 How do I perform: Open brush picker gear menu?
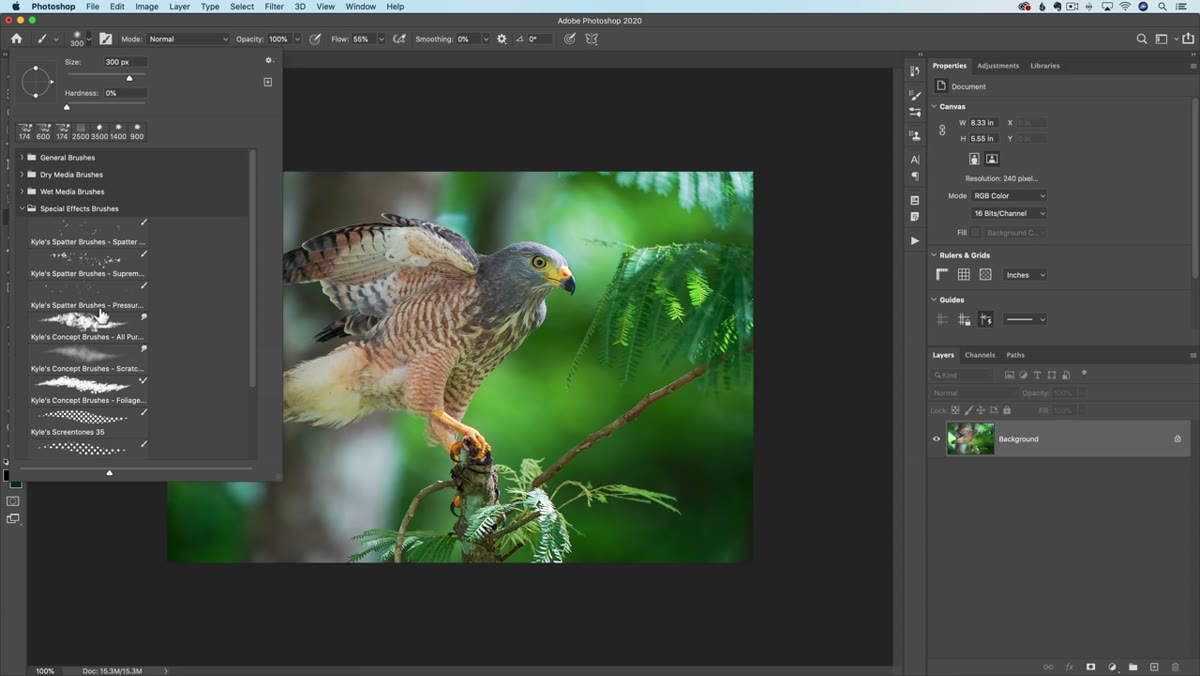click(x=268, y=61)
